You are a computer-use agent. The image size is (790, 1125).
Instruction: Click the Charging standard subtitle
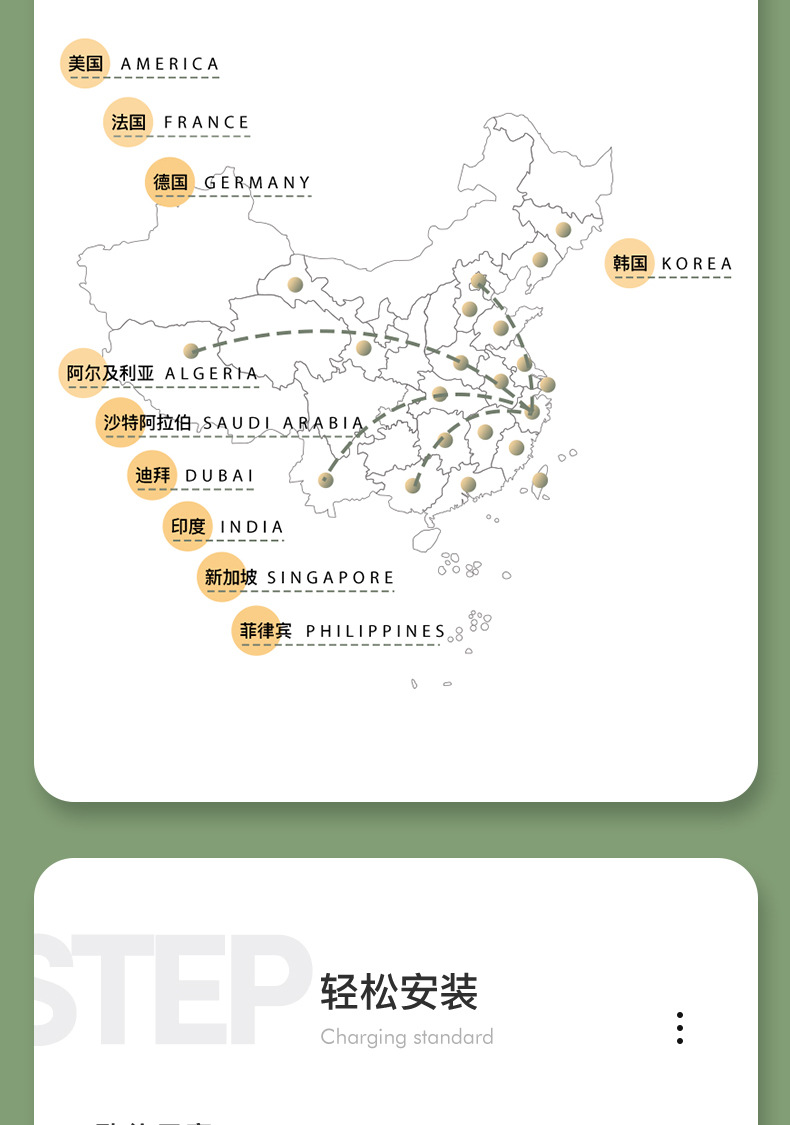pyautogui.click(x=407, y=1037)
